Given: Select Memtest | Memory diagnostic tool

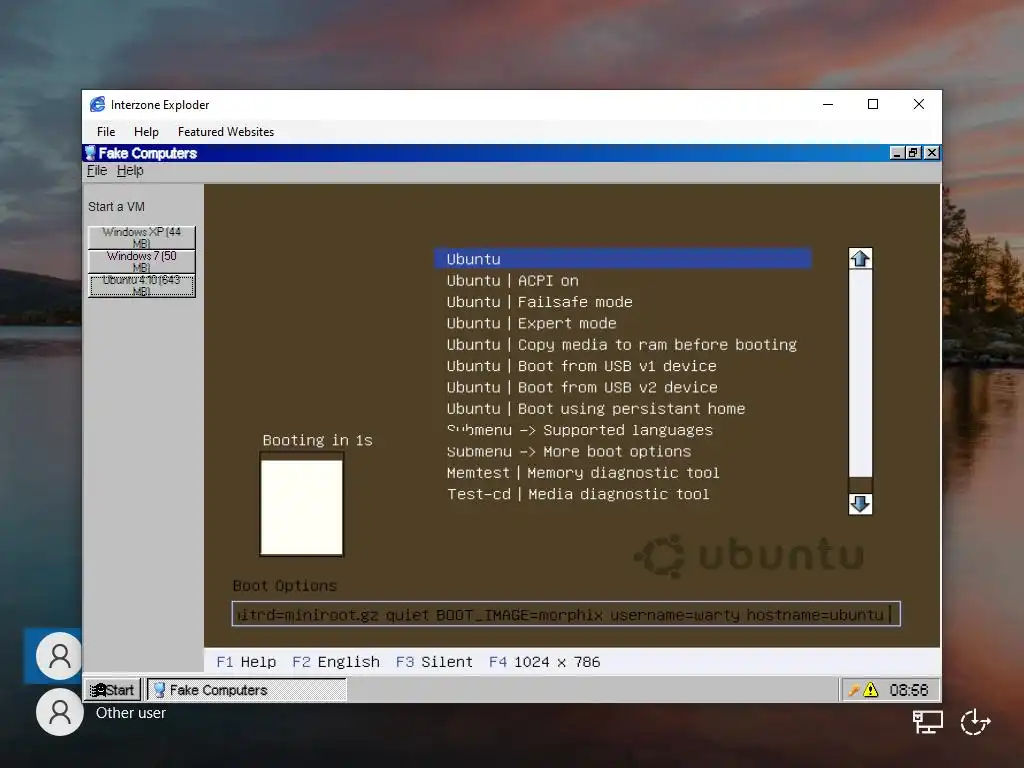Looking at the screenshot, I should tap(583, 473).
